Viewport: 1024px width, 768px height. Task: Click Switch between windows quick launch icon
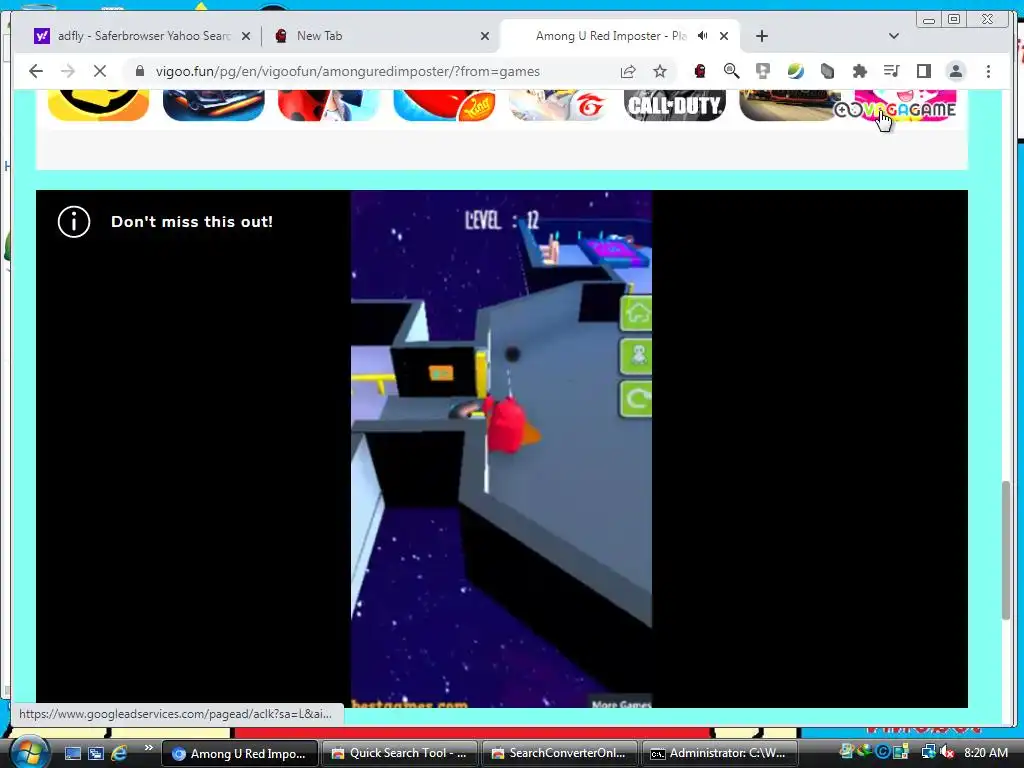click(x=96, y=753)
